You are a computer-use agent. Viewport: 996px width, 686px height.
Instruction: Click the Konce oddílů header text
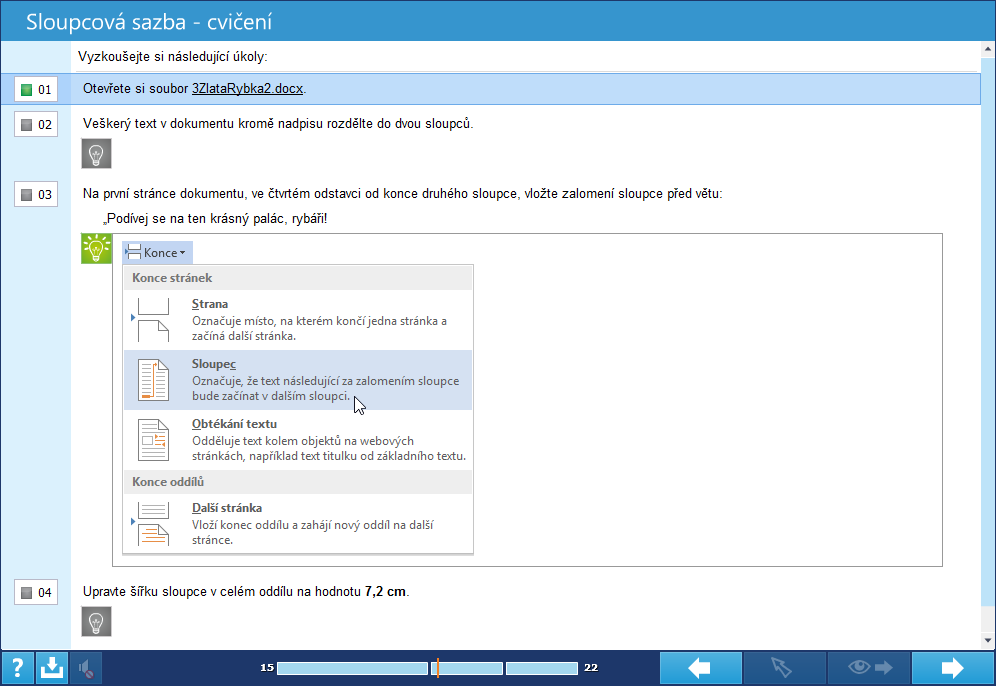(x=168, y=481)
